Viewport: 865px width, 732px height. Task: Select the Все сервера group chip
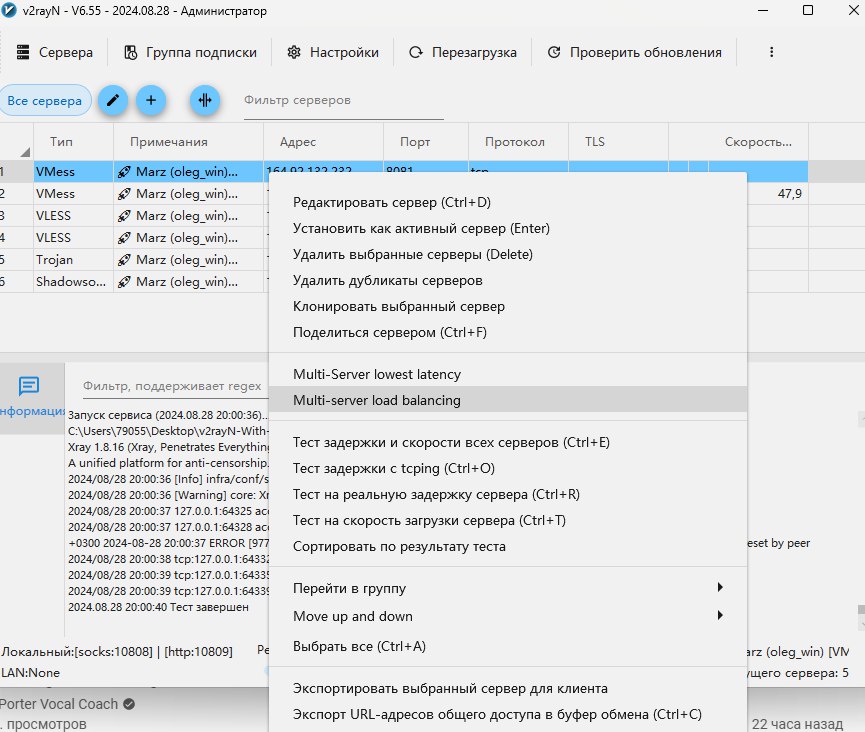click(46, 100)
